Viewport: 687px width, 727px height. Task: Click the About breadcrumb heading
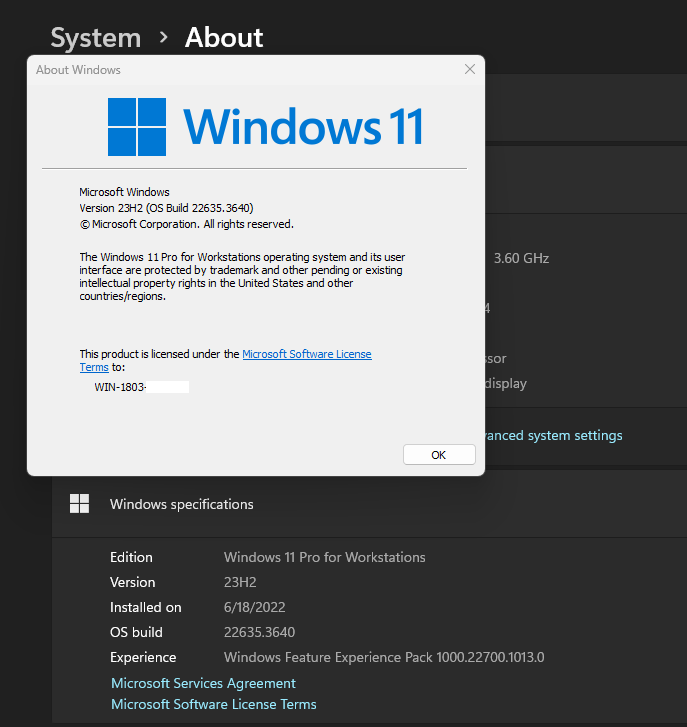point(224,37)
